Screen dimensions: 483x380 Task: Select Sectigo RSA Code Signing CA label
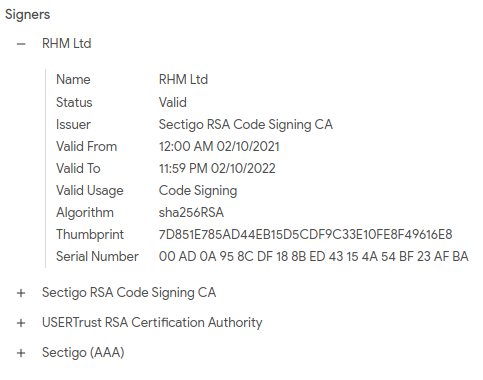pos(129,293)
